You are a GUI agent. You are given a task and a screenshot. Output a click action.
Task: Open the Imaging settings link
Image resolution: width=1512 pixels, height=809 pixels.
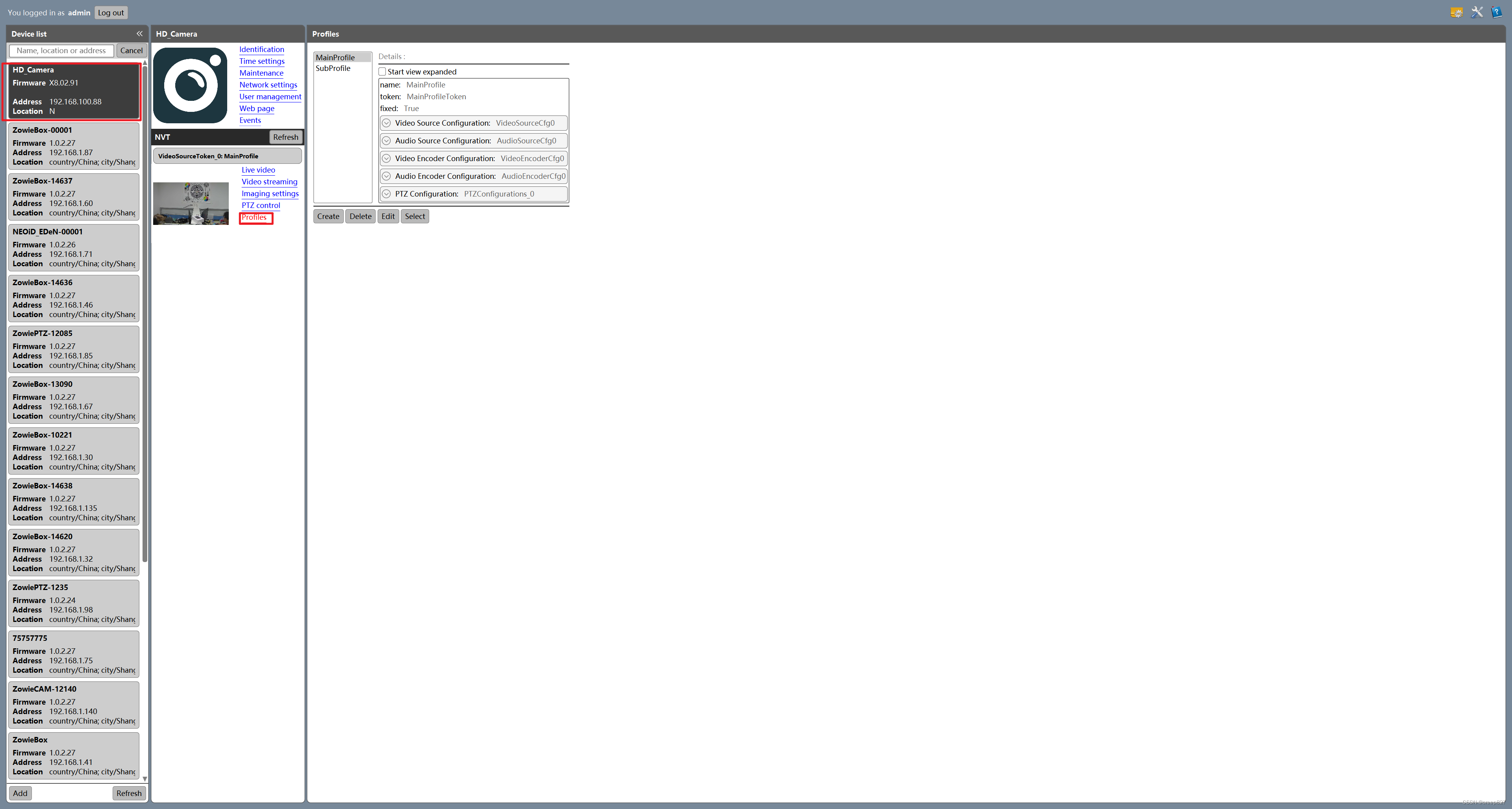(x=270, y=194)
